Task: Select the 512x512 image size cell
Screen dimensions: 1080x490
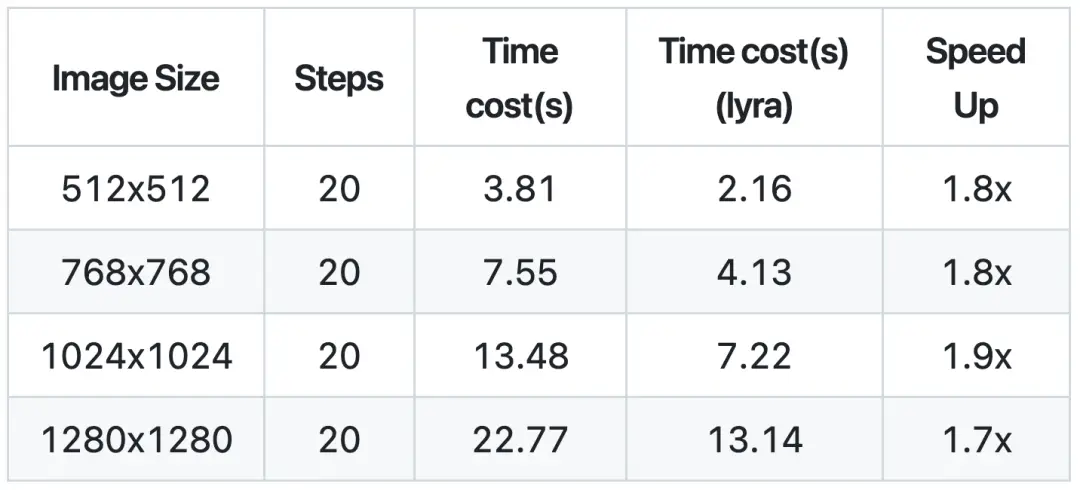Action: pos(136,188)
